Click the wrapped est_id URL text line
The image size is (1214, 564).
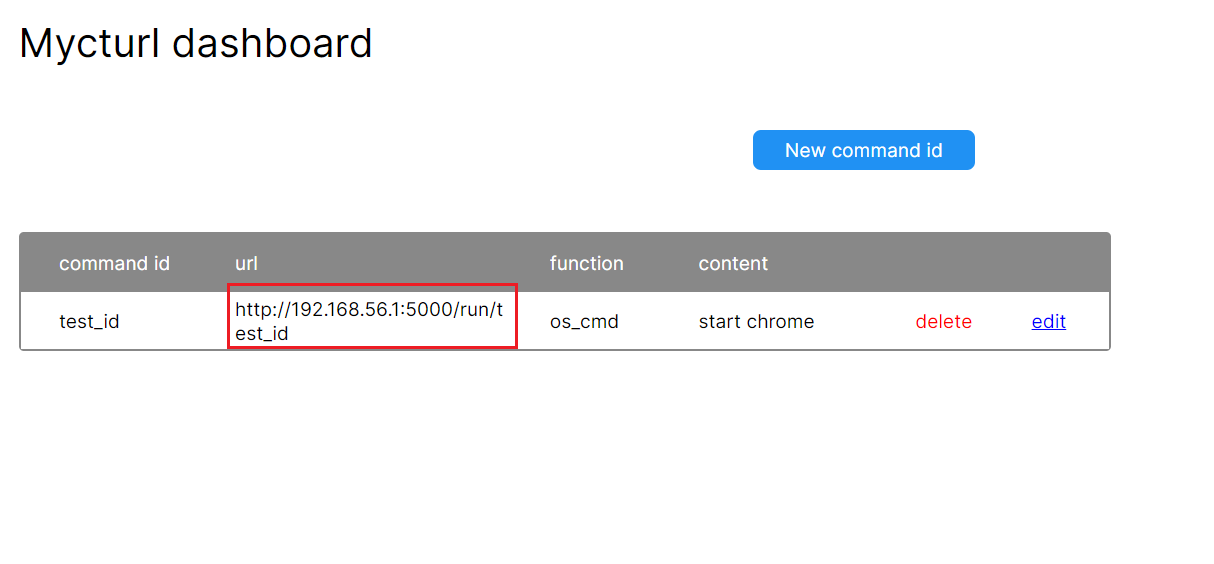click(262, 333)
